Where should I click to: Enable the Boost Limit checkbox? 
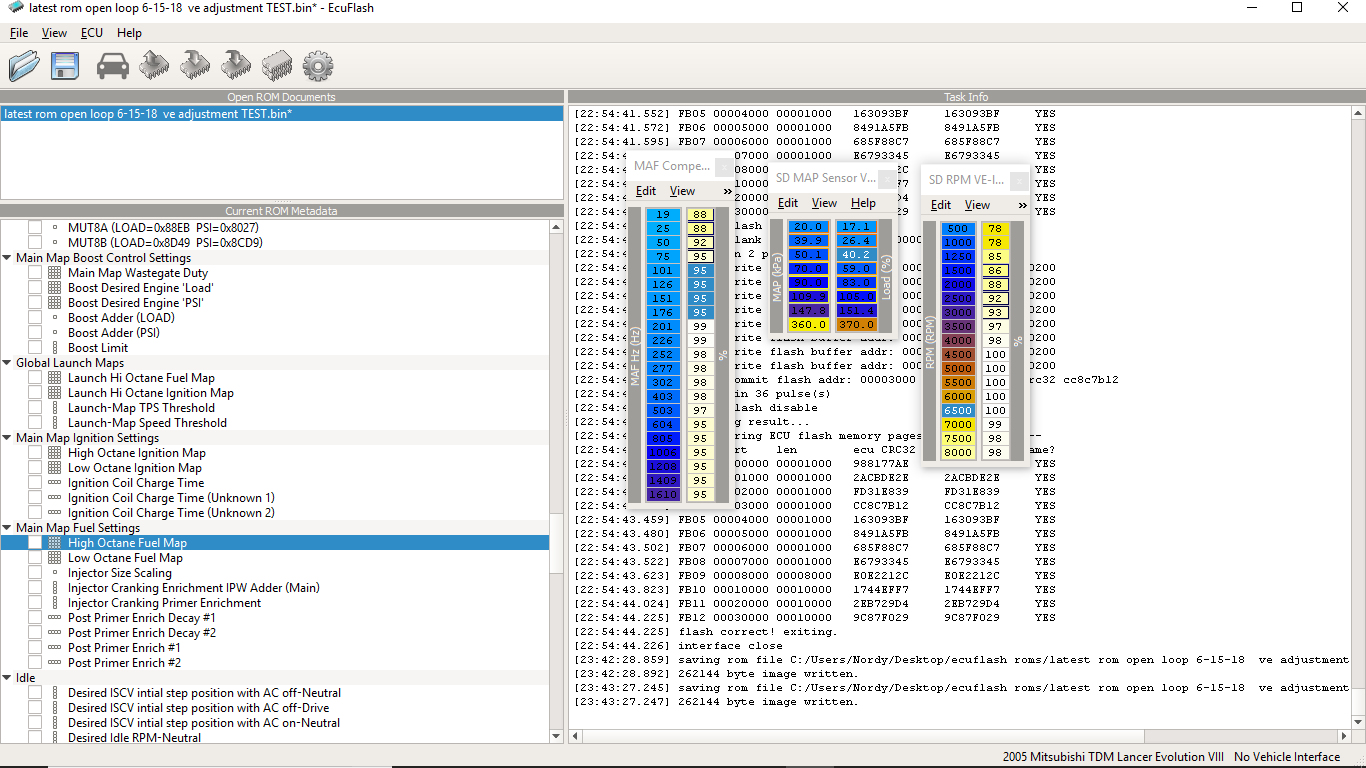(35, 348)
